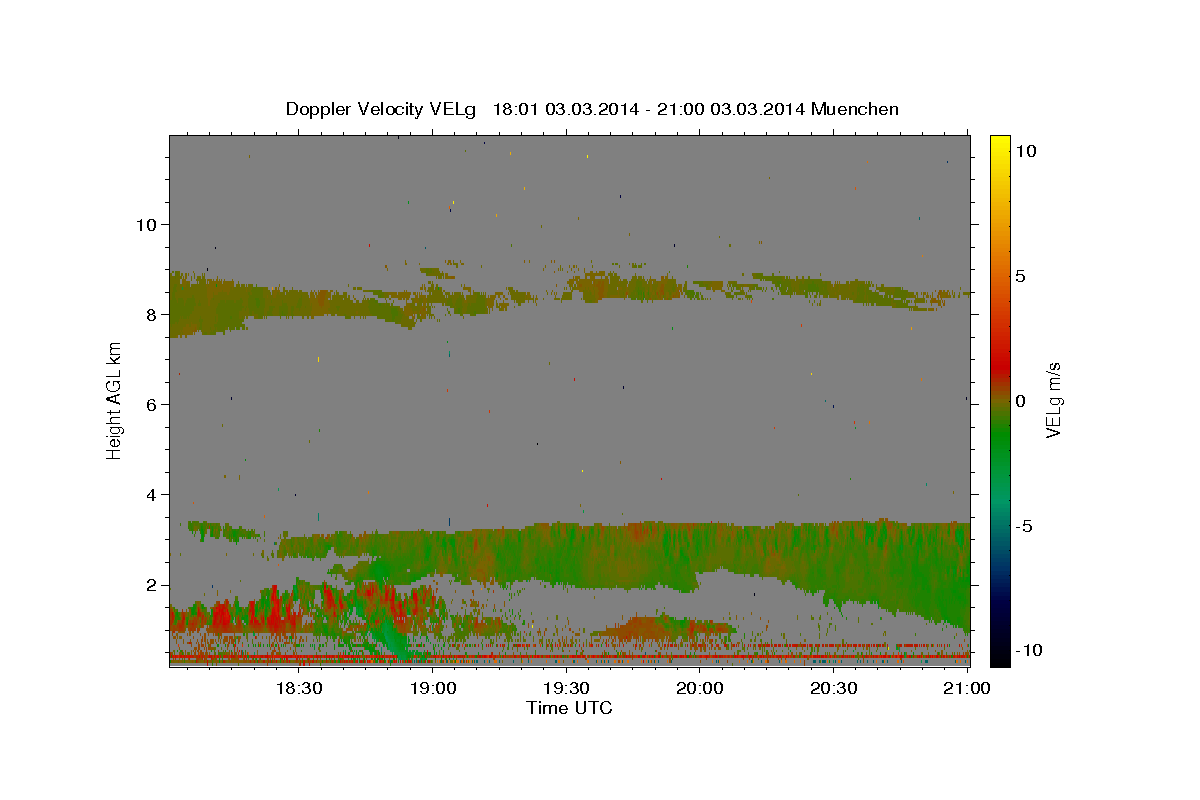Click the vertical velocity color bar
The height and width of the screenshot is (800, 1200).
click(x=1000, y=400)
